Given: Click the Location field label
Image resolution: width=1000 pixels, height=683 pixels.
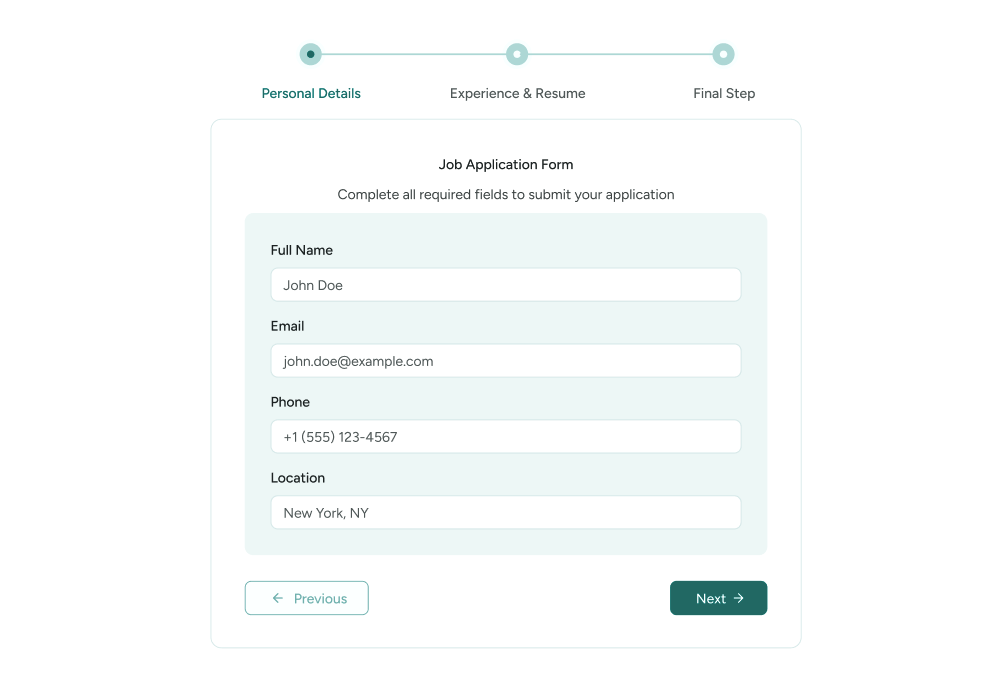Looking at the screenshot, I should [x=298, y=478].
